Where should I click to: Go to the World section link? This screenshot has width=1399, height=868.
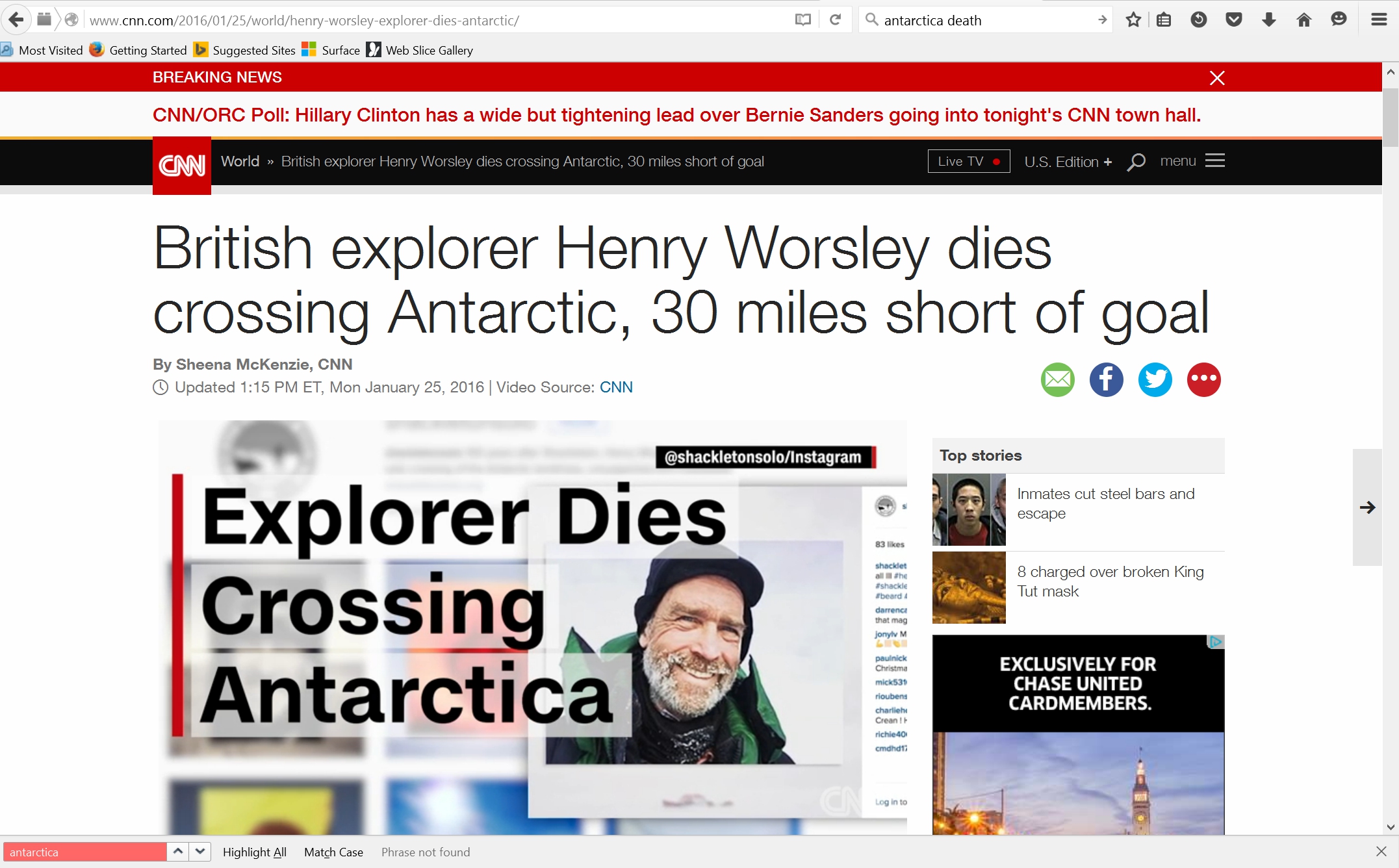[240, 161]
